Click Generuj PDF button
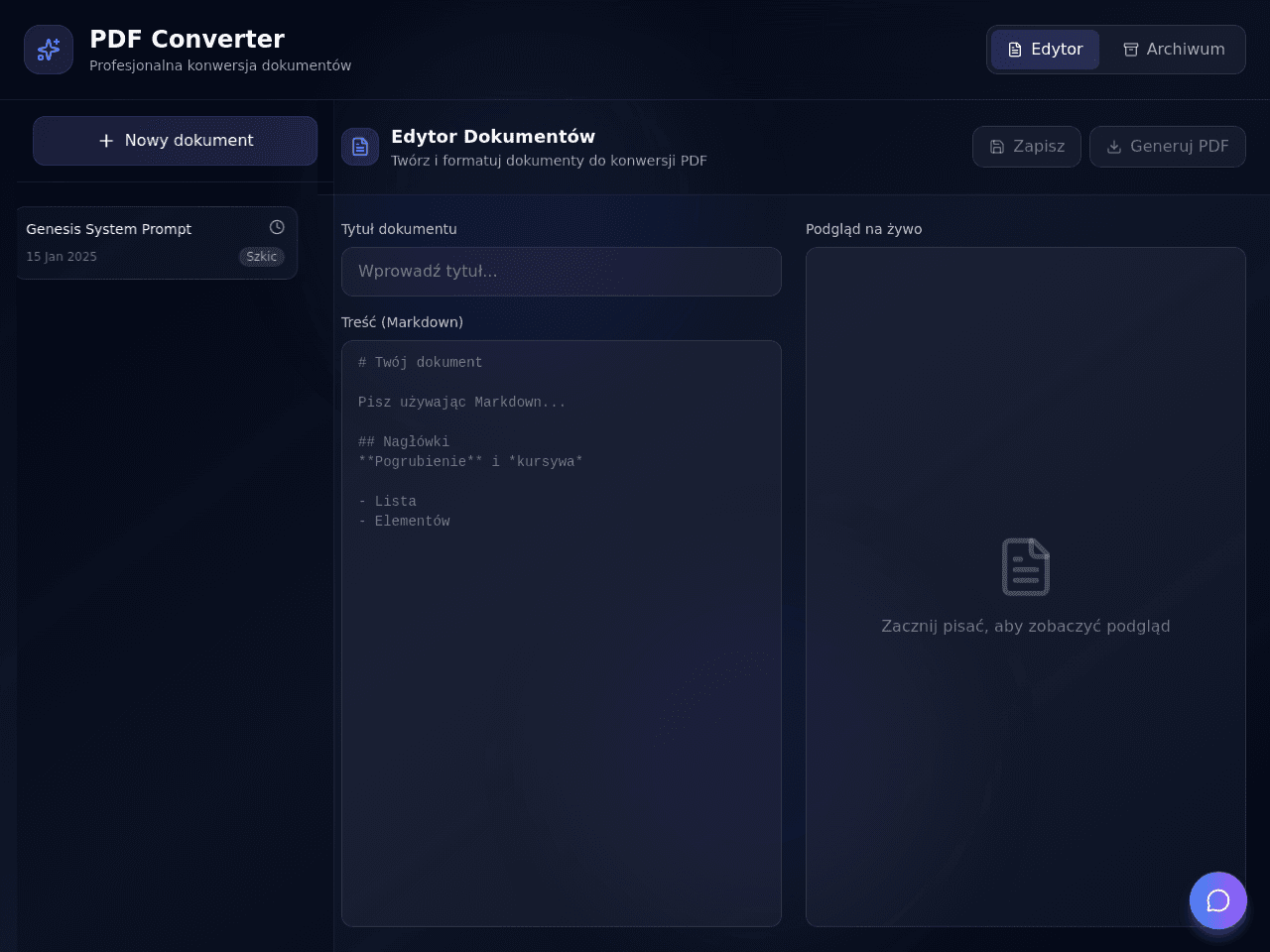 pyautogui.click(x=1168, y=147)
